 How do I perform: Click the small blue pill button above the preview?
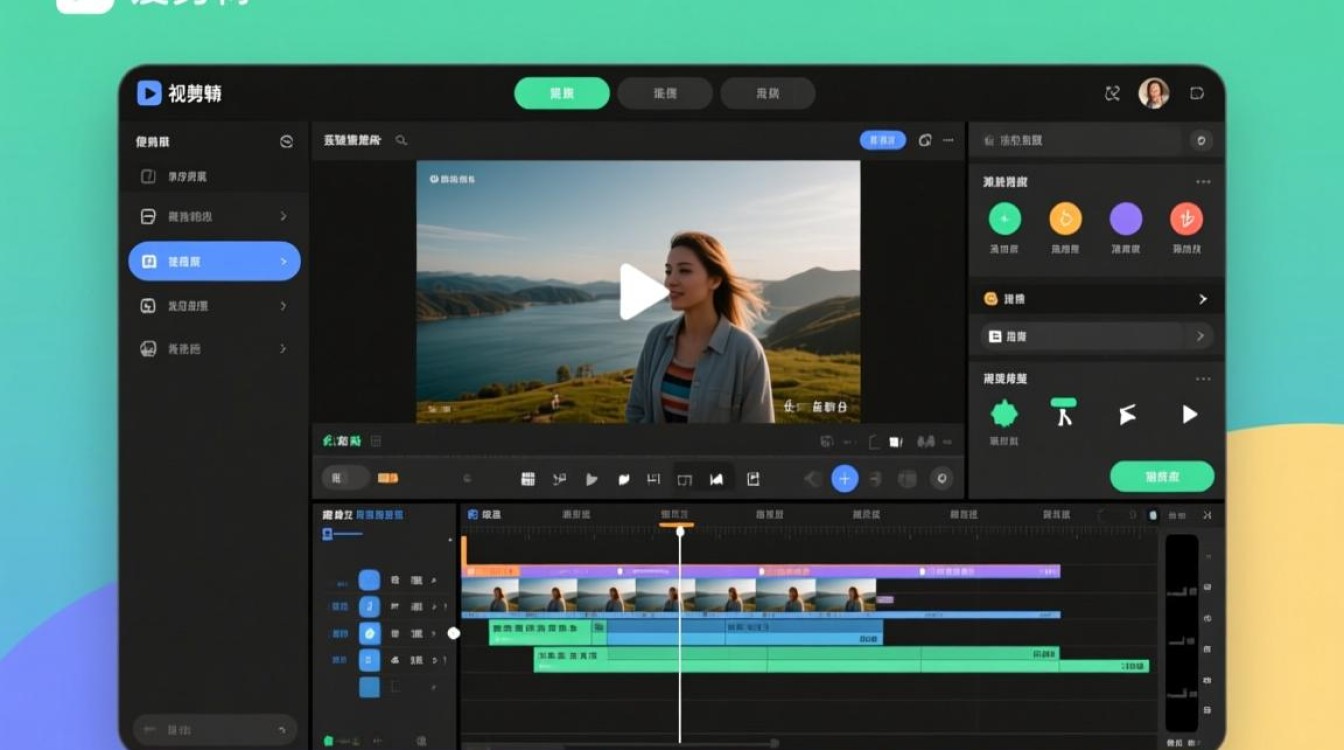click(x=883, y=141)
